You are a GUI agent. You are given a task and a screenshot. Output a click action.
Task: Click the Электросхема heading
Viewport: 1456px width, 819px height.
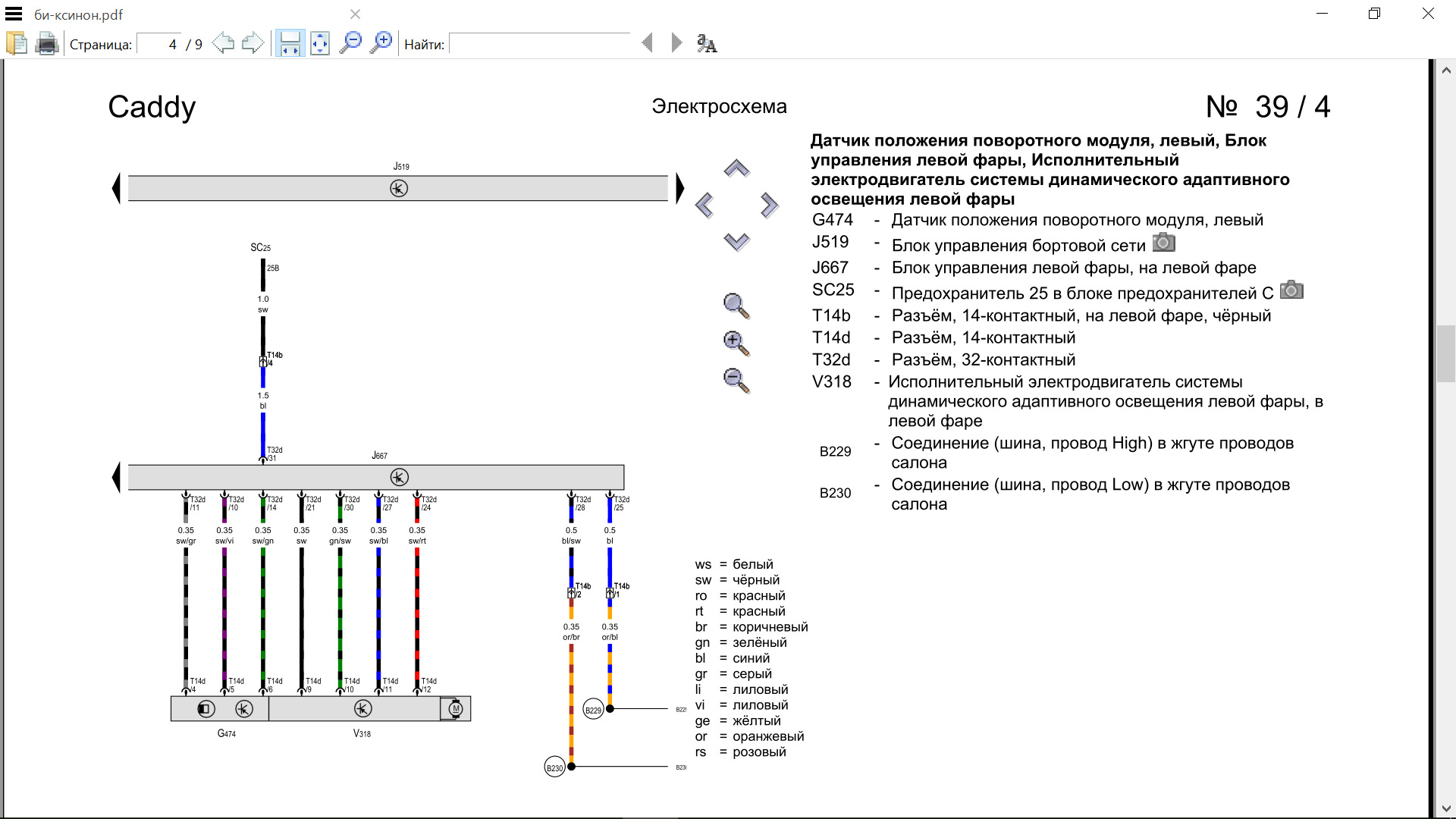pyautogui.click(x=719, y=106)
